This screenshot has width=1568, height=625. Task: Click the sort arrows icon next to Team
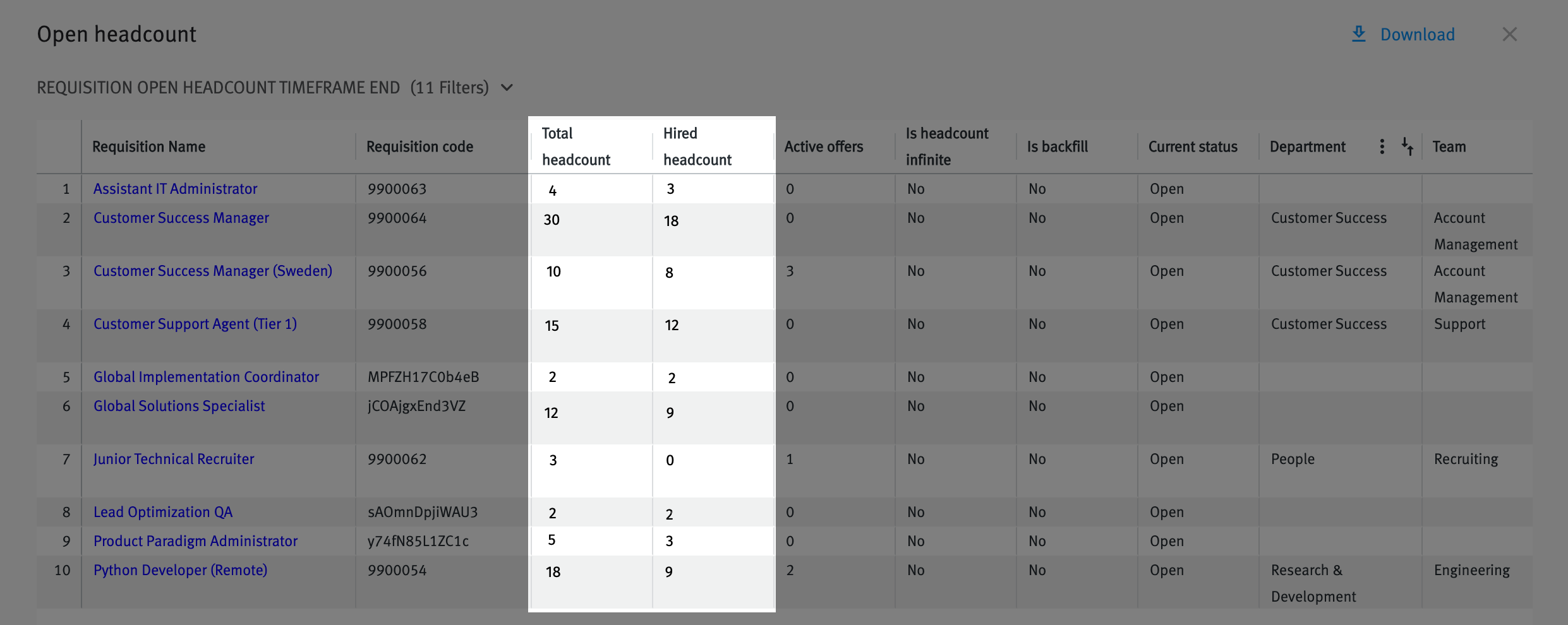point(1408,146)
